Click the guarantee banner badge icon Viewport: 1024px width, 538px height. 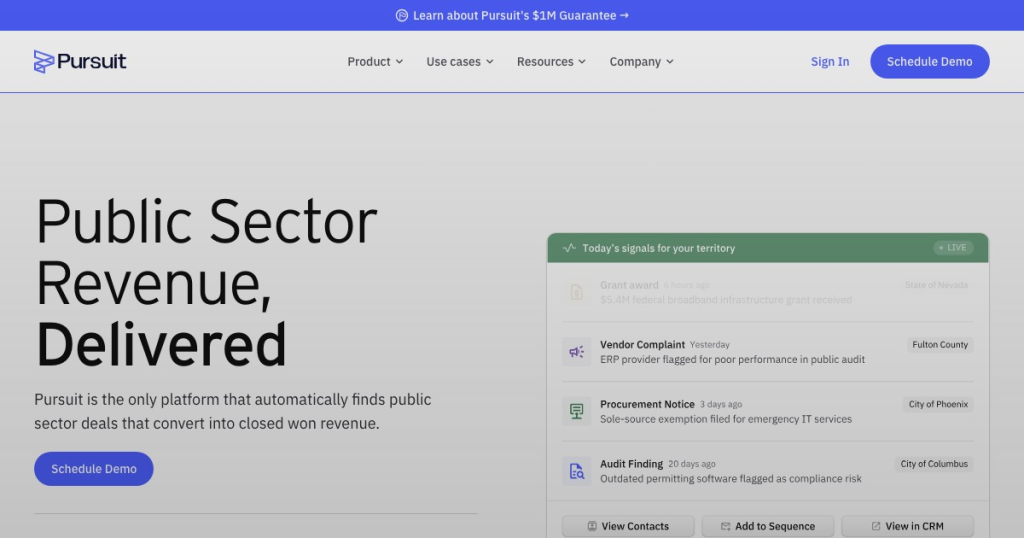click(402, 16)
